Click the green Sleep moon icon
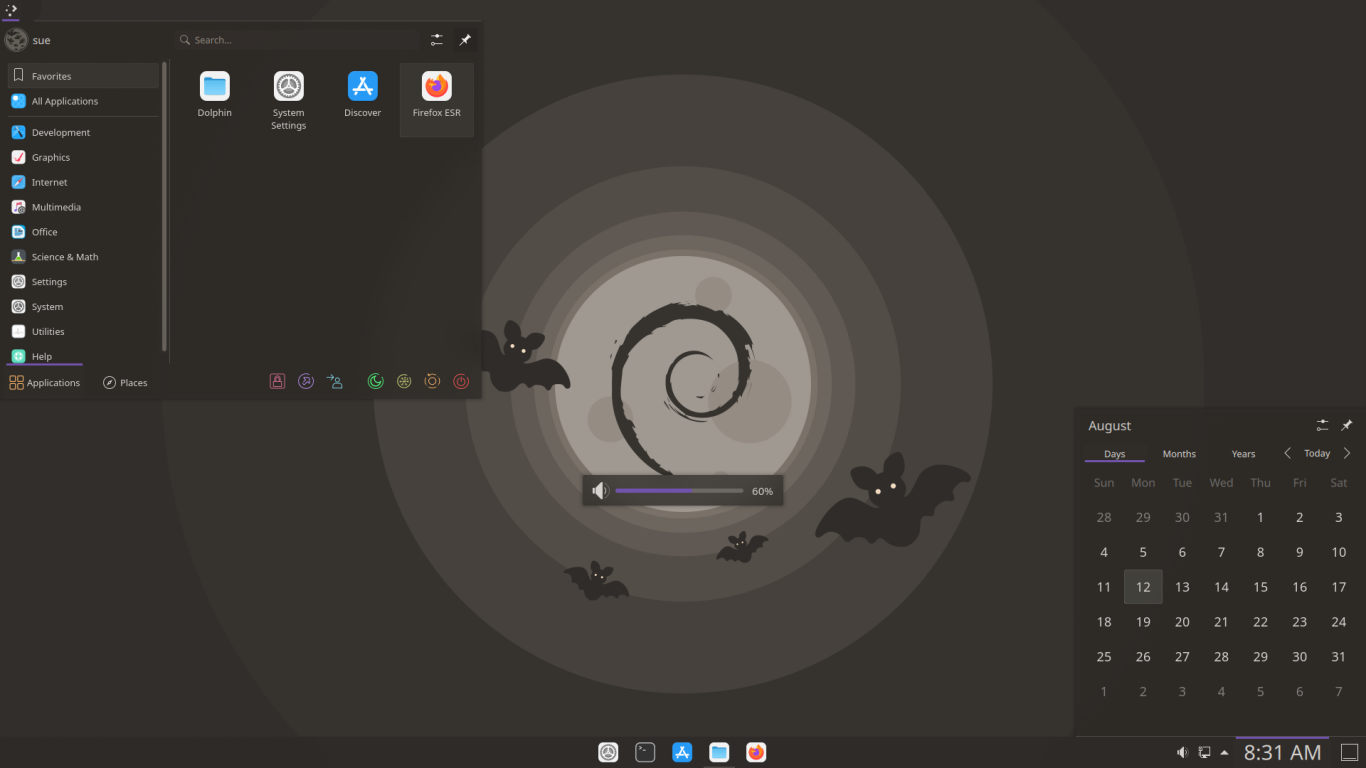The image size is (1366, 768). [375, 381]
